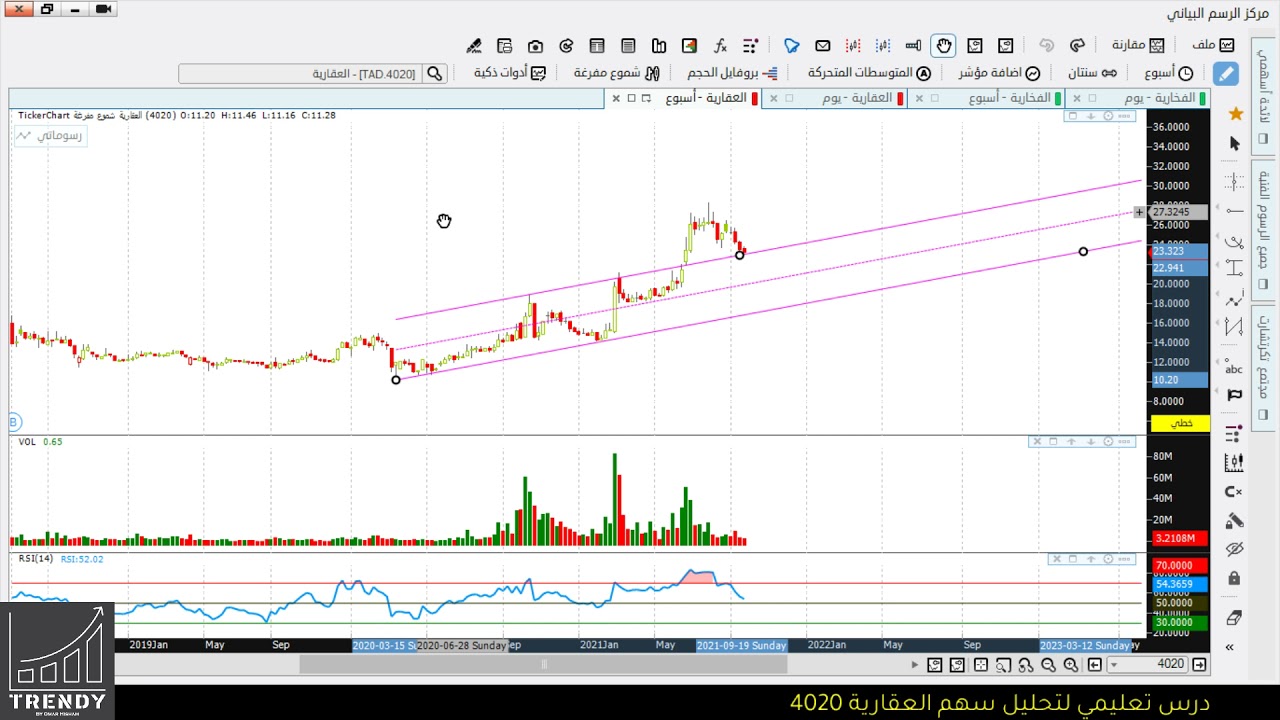The width and height of the screenshot is (1280, 720).
Task: Click the ستتان button
Action: coord(1092,73)
